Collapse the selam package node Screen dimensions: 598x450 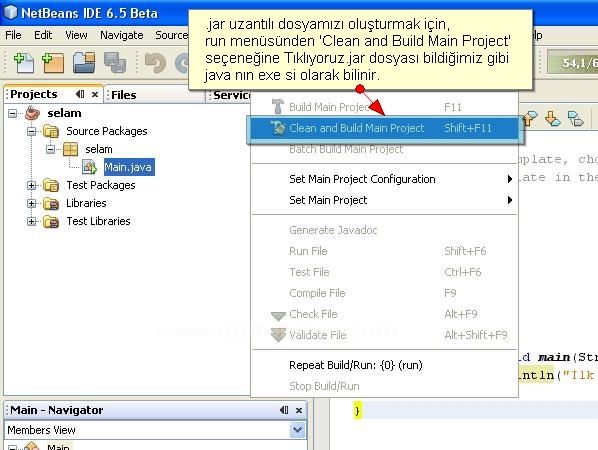coord(50,149)
